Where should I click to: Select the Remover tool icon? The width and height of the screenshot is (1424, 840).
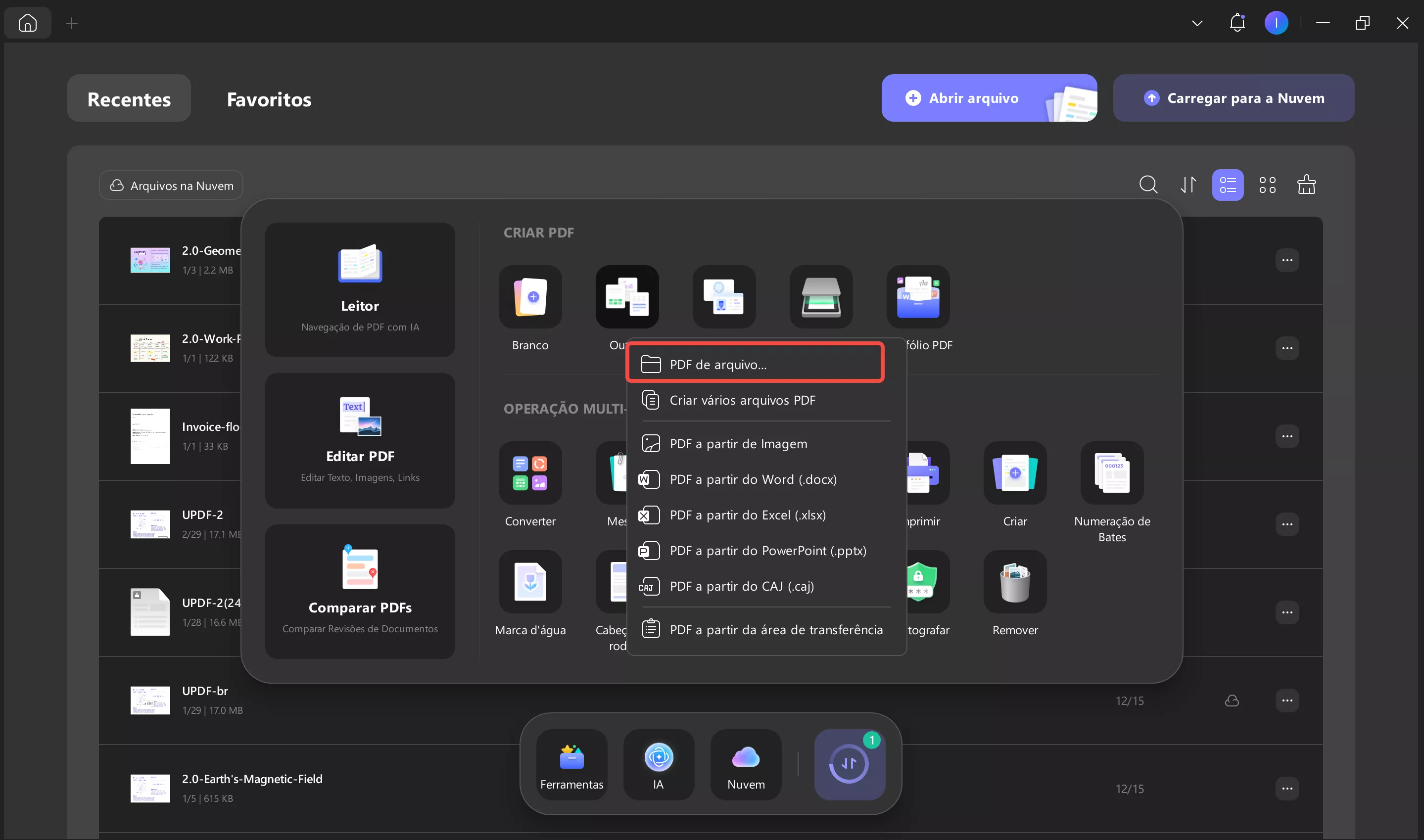(1014, 582)
